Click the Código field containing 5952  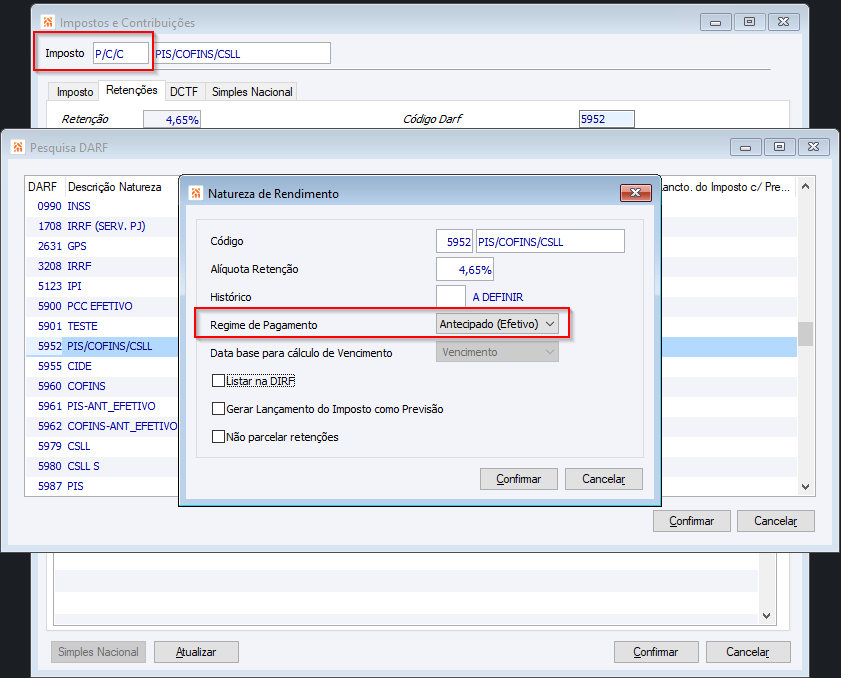point(454,241)
